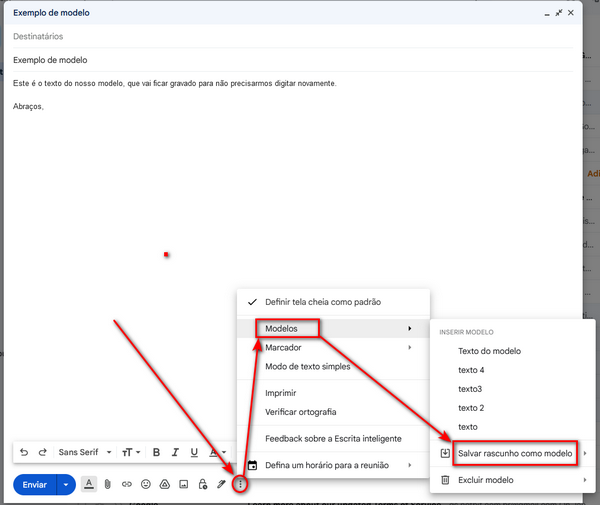Insert the 'Texto do modelo' template
This screenshot has width=600, height=505.
pyautogui.click(x=513, y=351)
